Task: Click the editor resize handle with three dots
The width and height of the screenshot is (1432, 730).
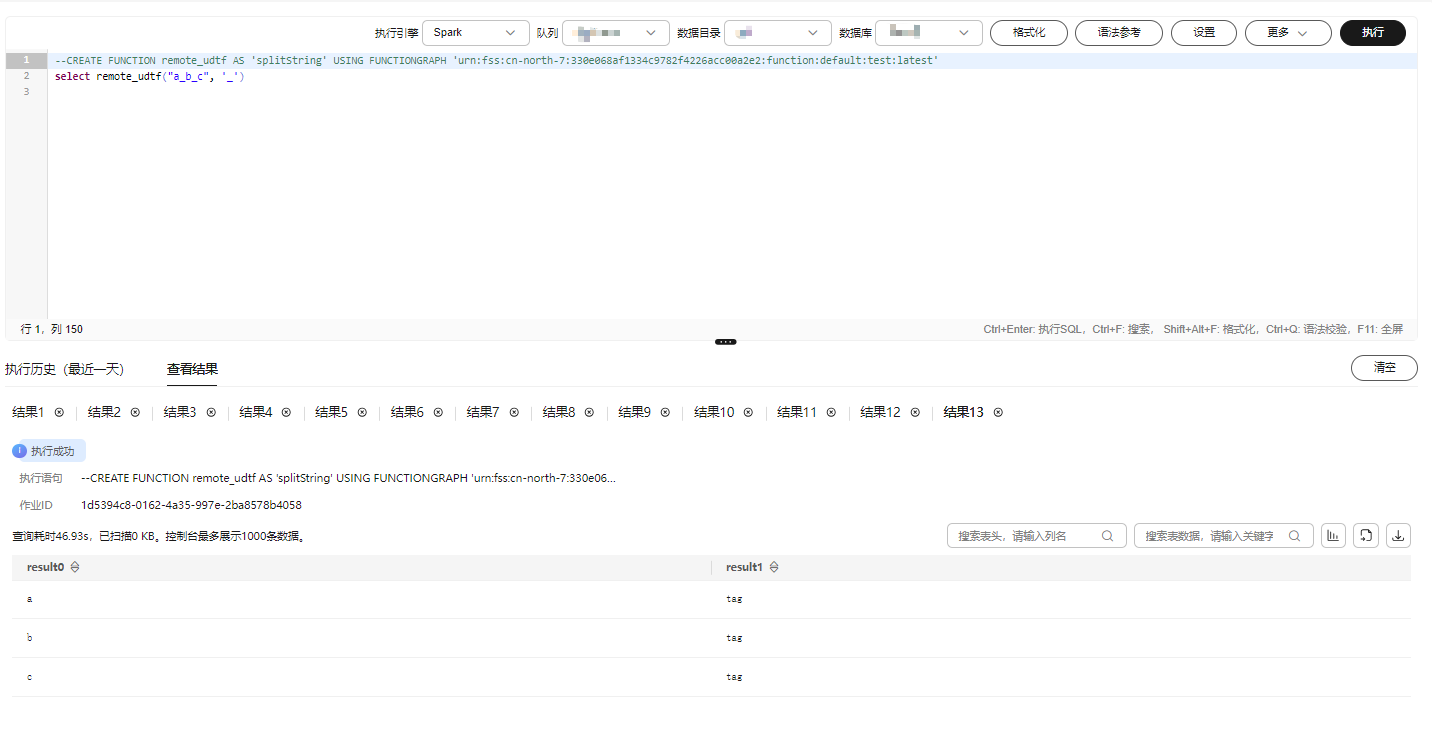Action: 726,342
